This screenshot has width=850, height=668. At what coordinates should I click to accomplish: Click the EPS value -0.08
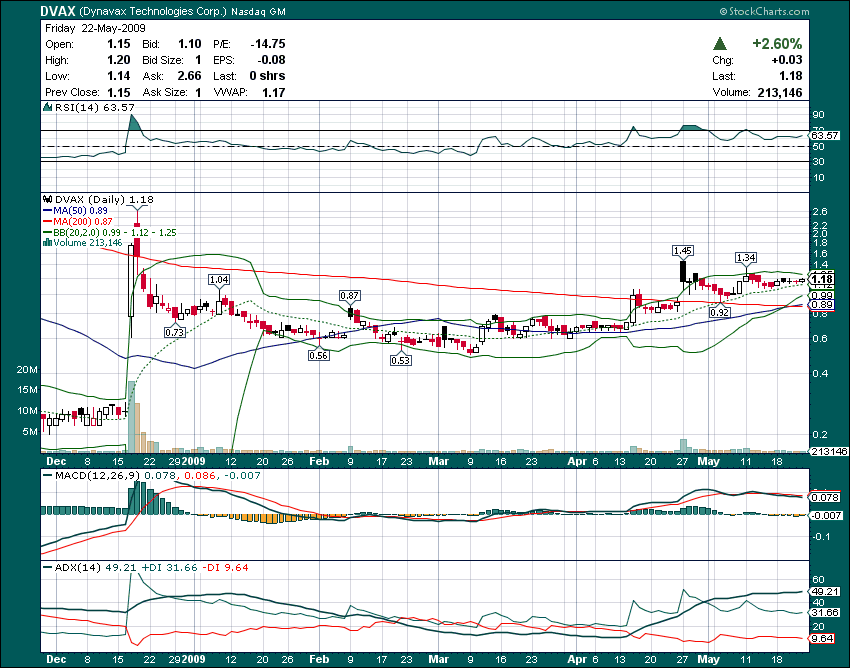click(x=271, y=60)
